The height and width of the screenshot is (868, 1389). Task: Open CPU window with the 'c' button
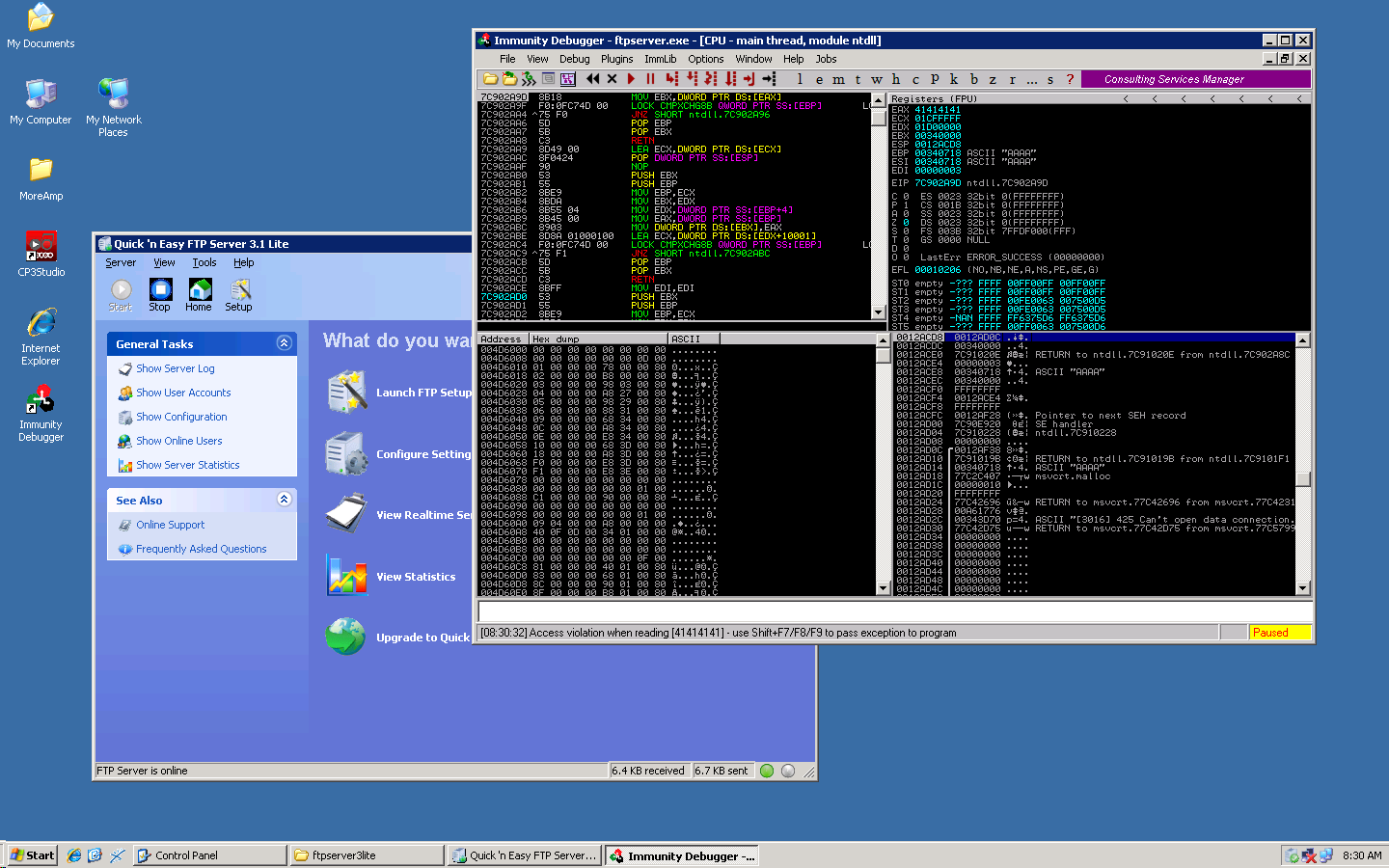coord(915,79)
